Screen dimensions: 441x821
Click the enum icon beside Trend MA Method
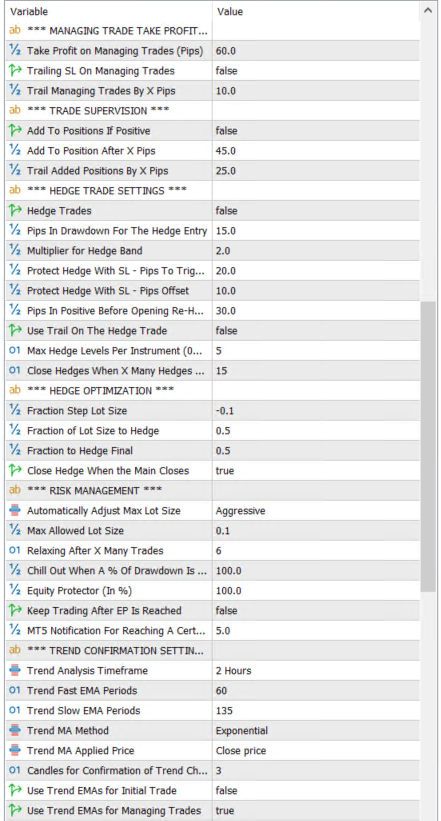15,730
